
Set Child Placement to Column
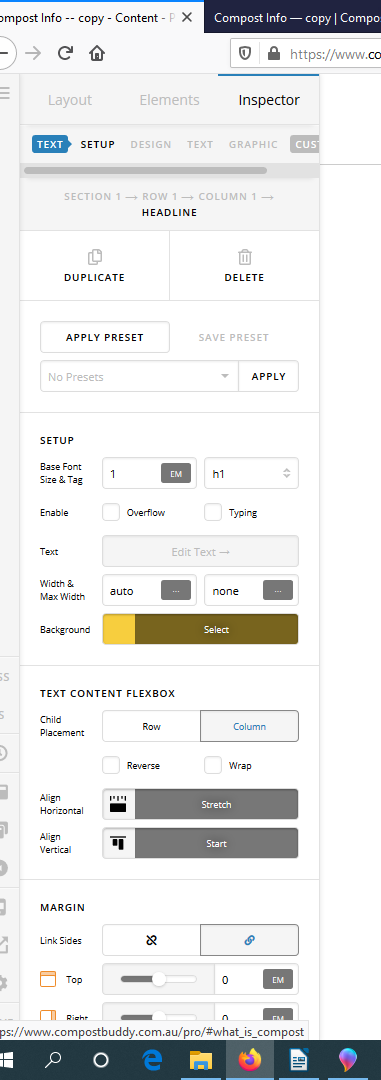coord(249,727)
